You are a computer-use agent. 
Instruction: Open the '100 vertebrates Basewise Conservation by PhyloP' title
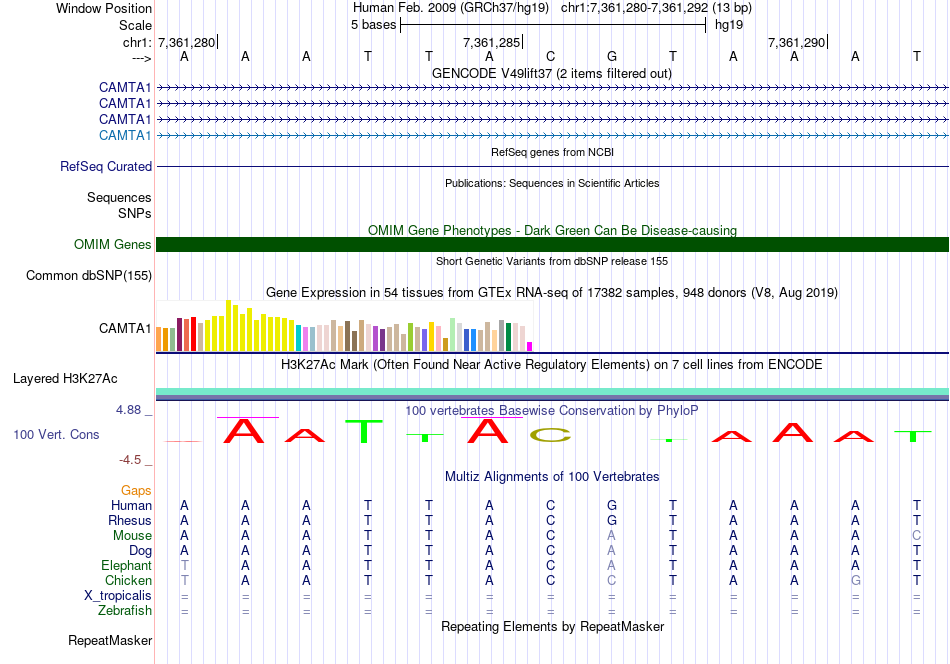552,411
